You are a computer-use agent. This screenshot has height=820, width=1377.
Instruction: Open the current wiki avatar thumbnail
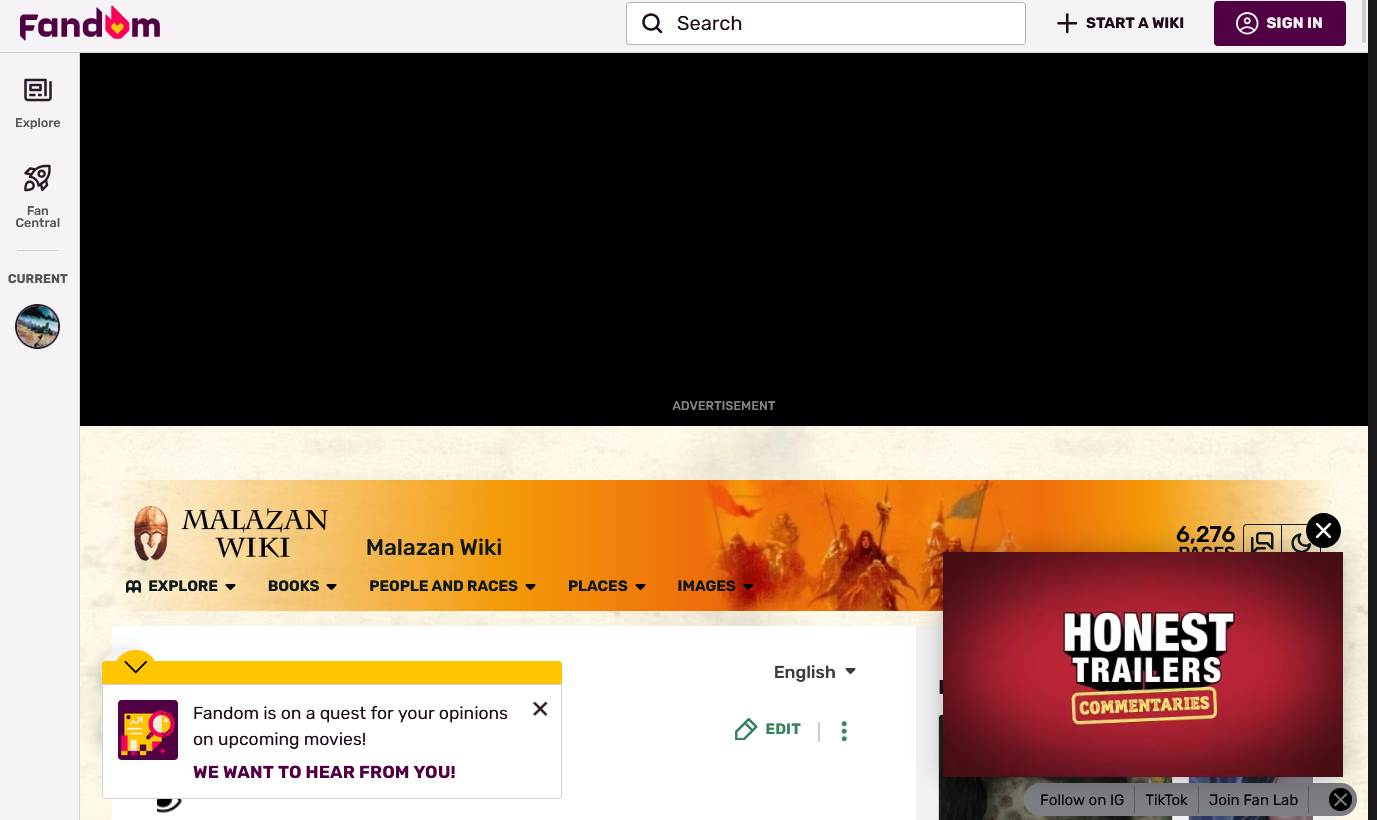[x=38, y=327]
